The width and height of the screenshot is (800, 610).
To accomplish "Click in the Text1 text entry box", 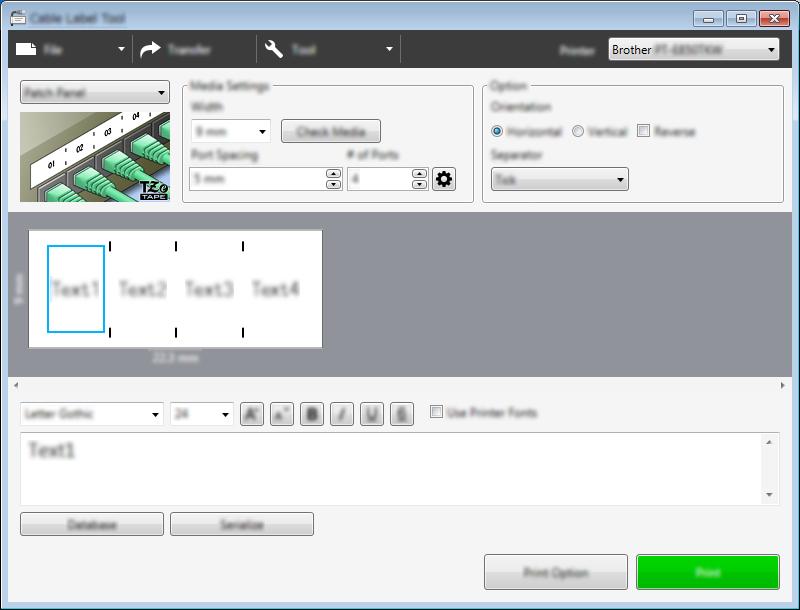I will tap(391, 469).
